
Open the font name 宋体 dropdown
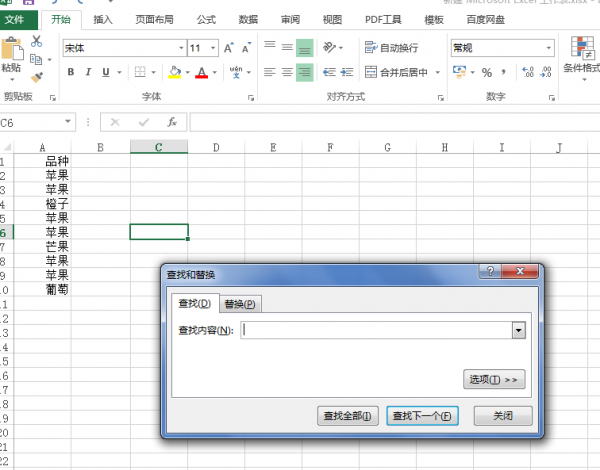click(x=181, y=48)
